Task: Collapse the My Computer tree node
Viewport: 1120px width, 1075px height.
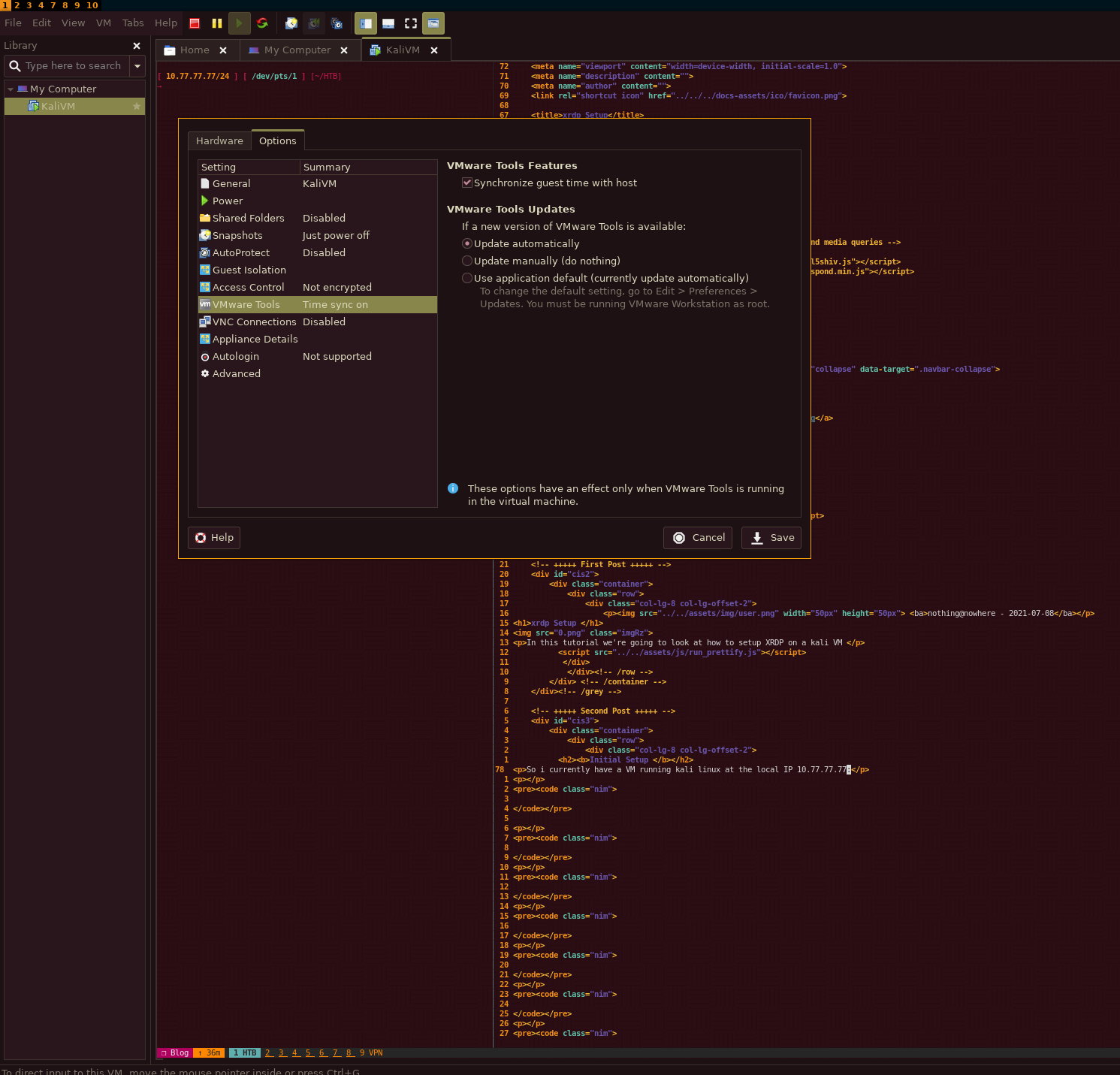Action: pos(11,89)
